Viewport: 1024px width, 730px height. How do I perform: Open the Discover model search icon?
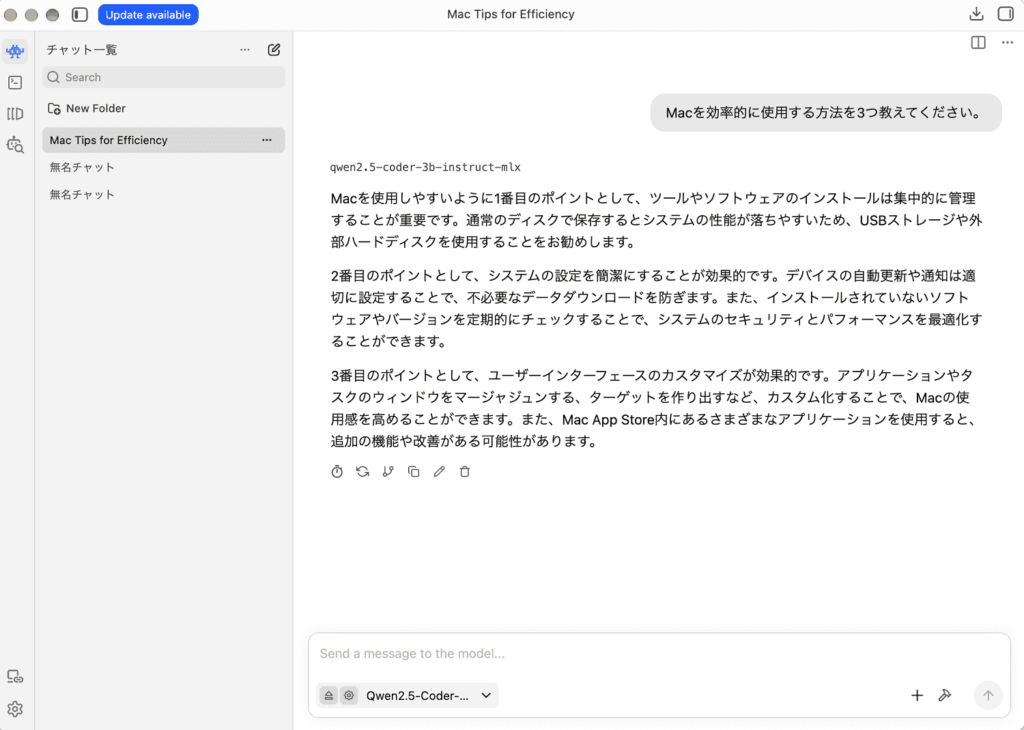pyautogui.click(x=15, y=145)
